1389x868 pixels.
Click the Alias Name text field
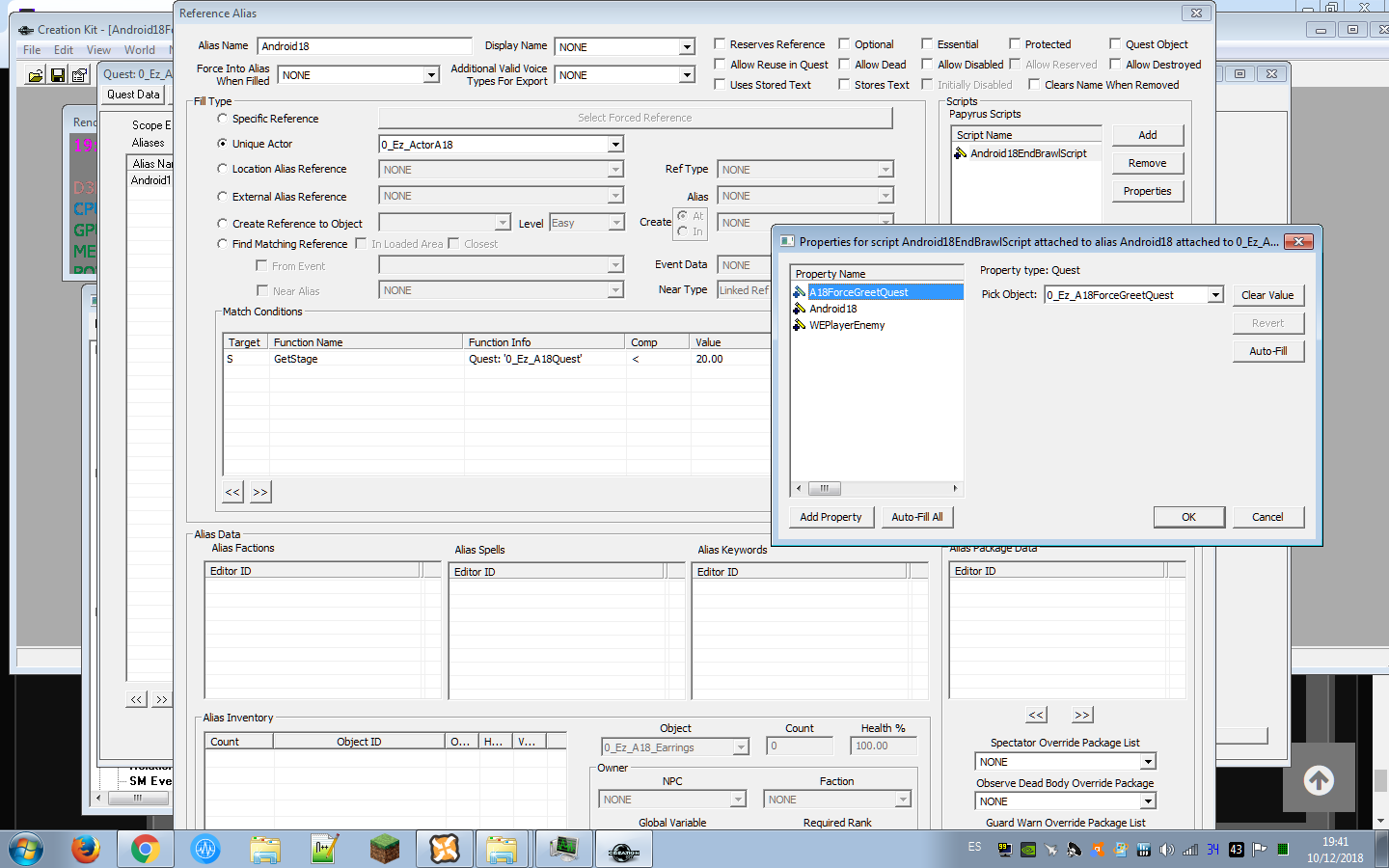coord(365,46)
